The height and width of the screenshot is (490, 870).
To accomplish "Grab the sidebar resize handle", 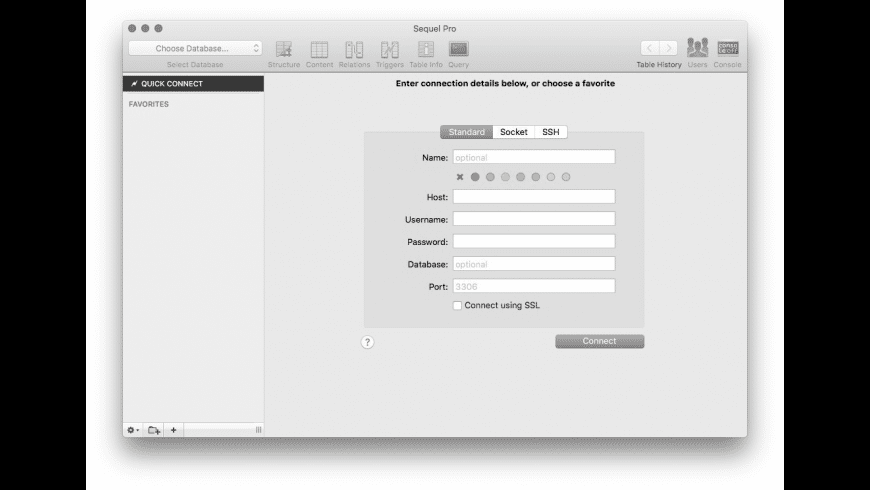I will click(259, 430).
